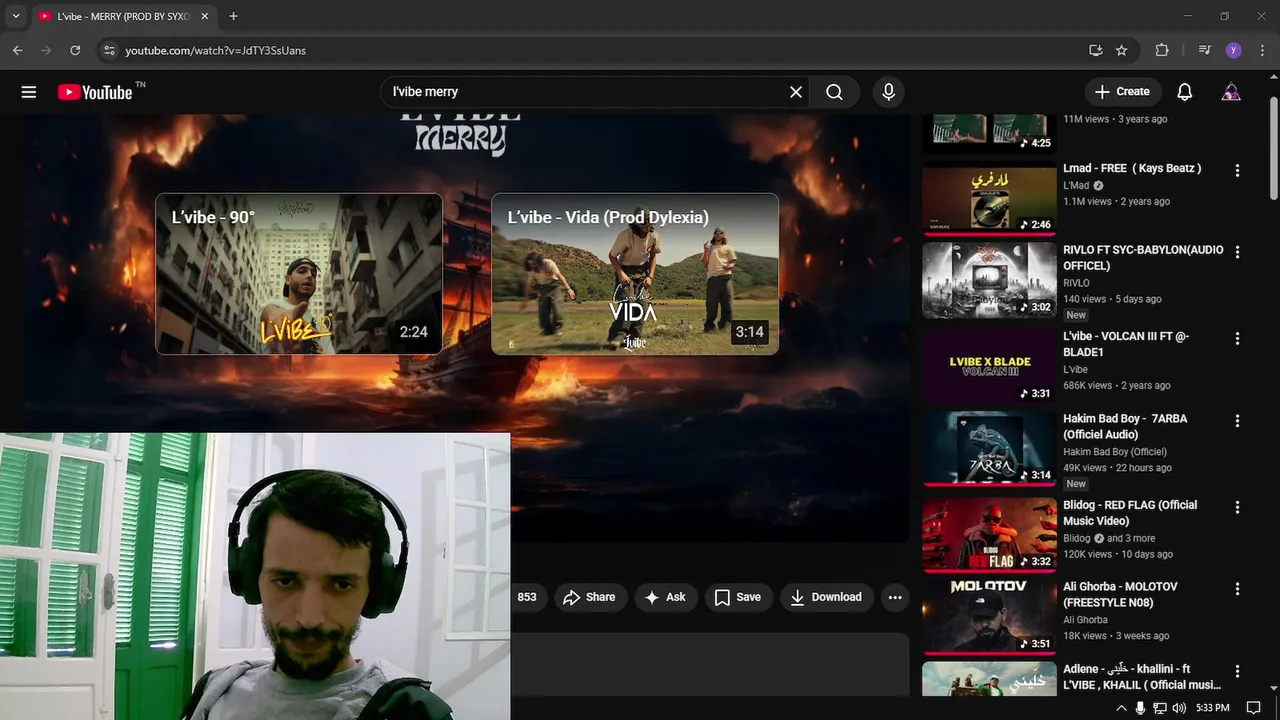
Task: Open title "Blidog - RED FLAG (Official Music Video)"
Action: click(x=1130, y=513)
